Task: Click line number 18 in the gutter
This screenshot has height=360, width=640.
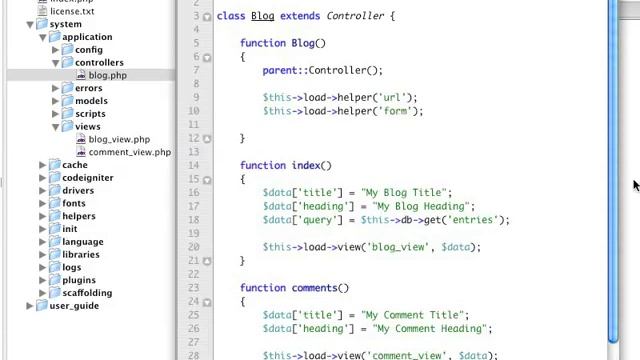Action: 194,220
